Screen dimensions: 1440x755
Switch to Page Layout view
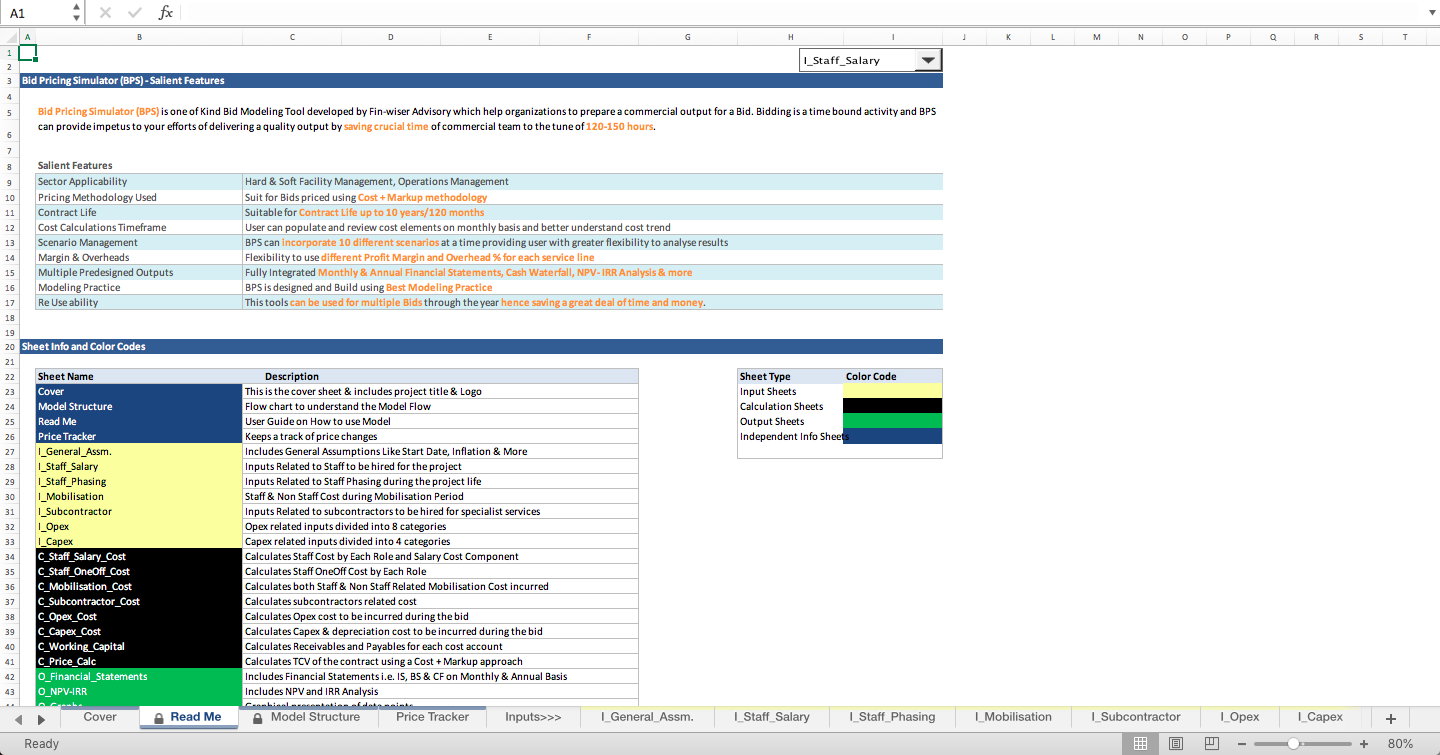tap(1176, 744)
